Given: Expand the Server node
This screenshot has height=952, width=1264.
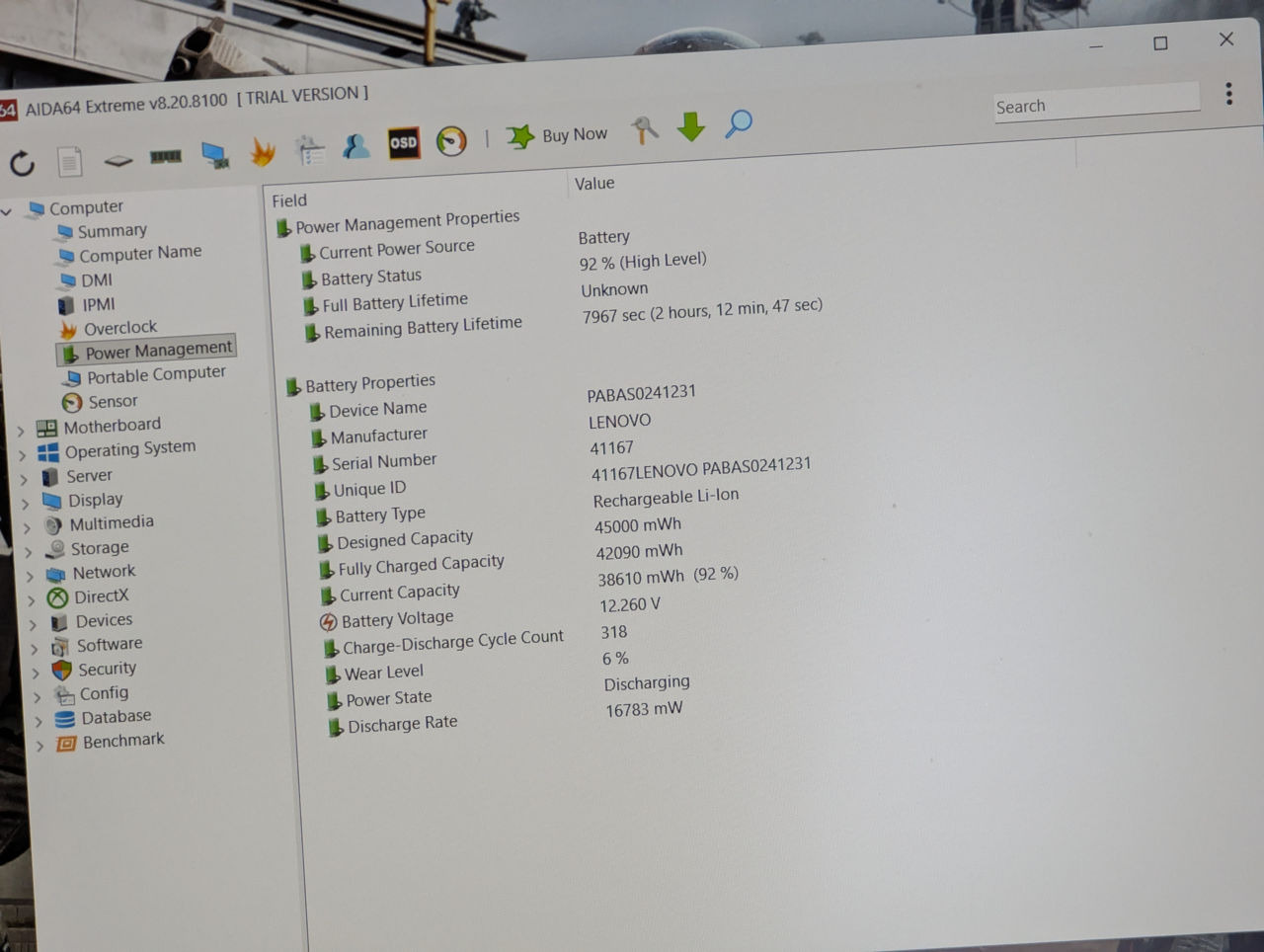Looking at the screenshot, I should 25,479.
